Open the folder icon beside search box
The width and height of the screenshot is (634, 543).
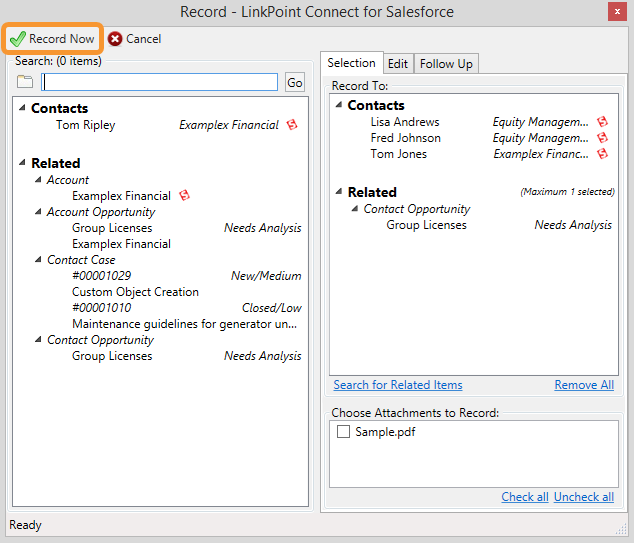(x=25, y=82)
